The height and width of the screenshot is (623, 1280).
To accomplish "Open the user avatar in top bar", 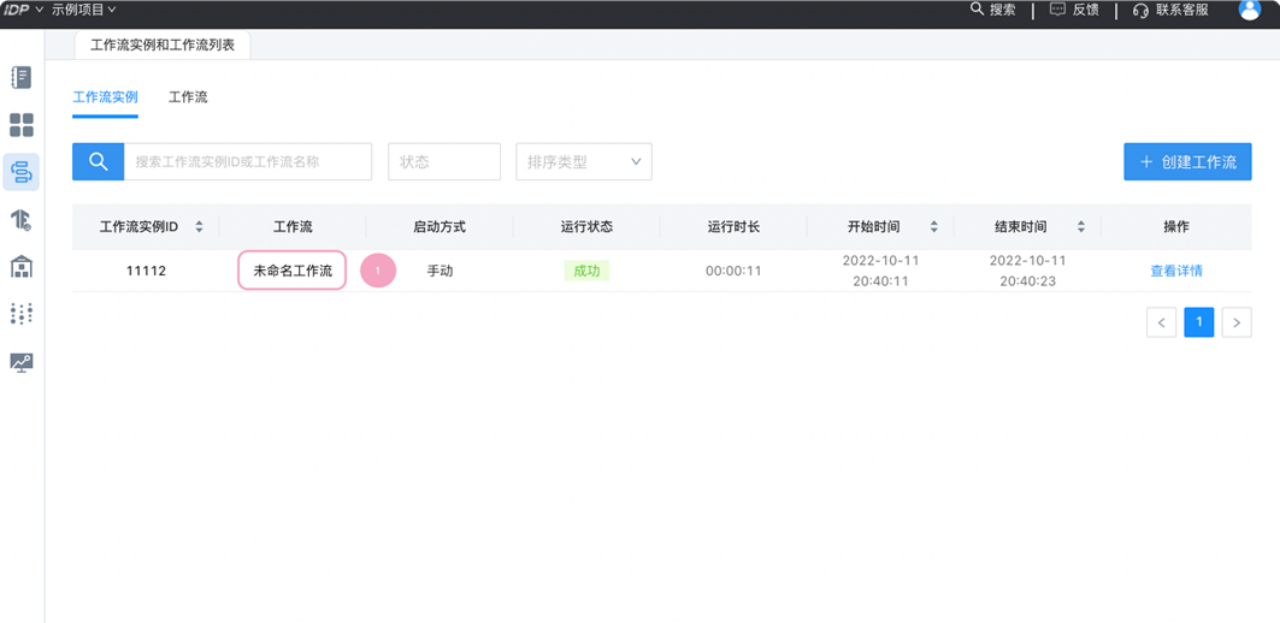I will tap(1249, 10).
